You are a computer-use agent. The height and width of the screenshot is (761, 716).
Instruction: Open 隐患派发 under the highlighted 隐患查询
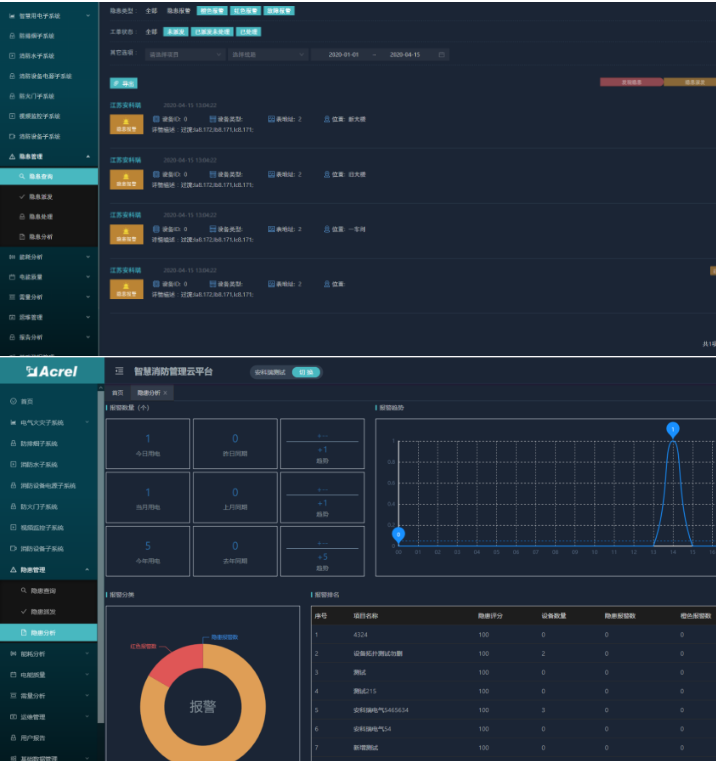click(x=49, y=197)
